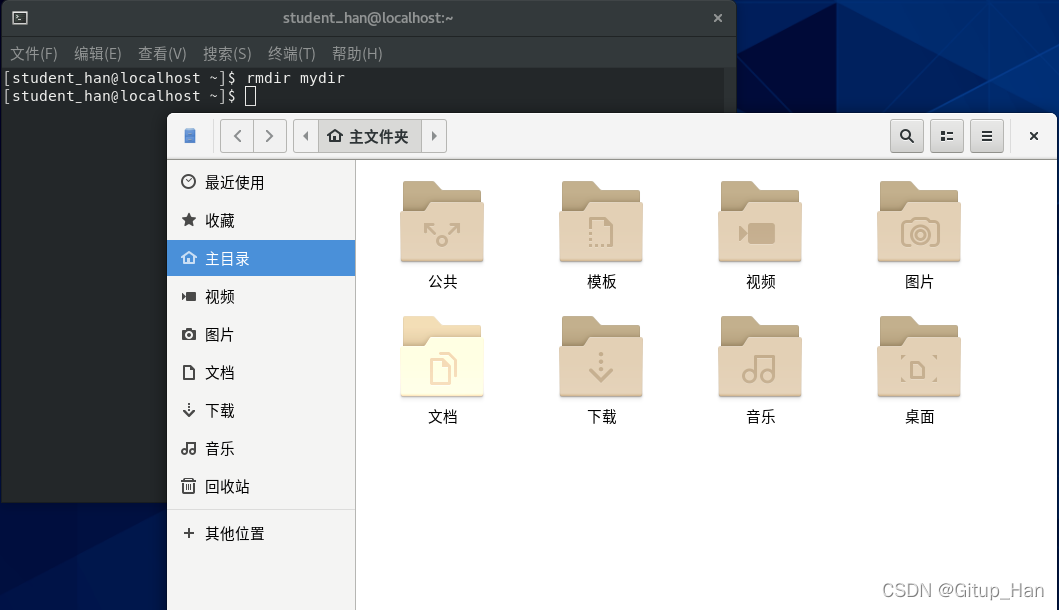The height and width of the screenshot is (610, 1059).
Task: Open the terminal 文件(F) menu
Action: (x=34, y=53)
